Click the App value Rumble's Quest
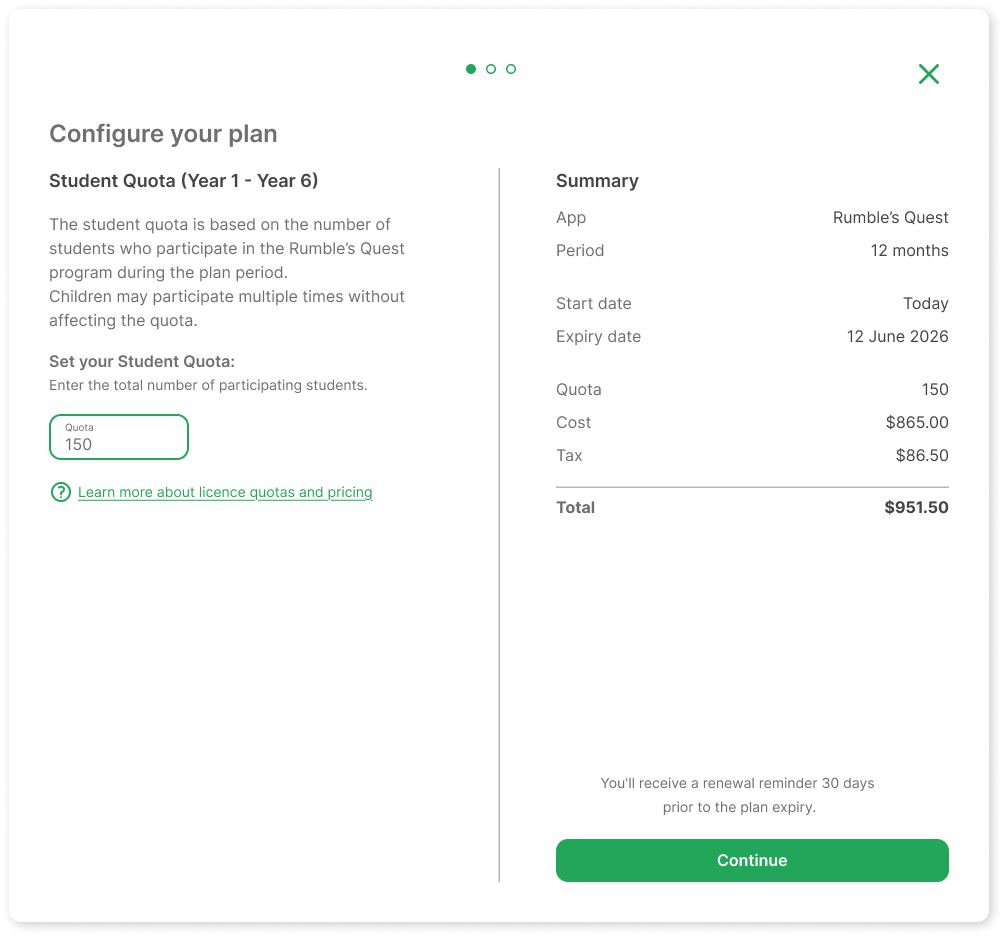 891,218
